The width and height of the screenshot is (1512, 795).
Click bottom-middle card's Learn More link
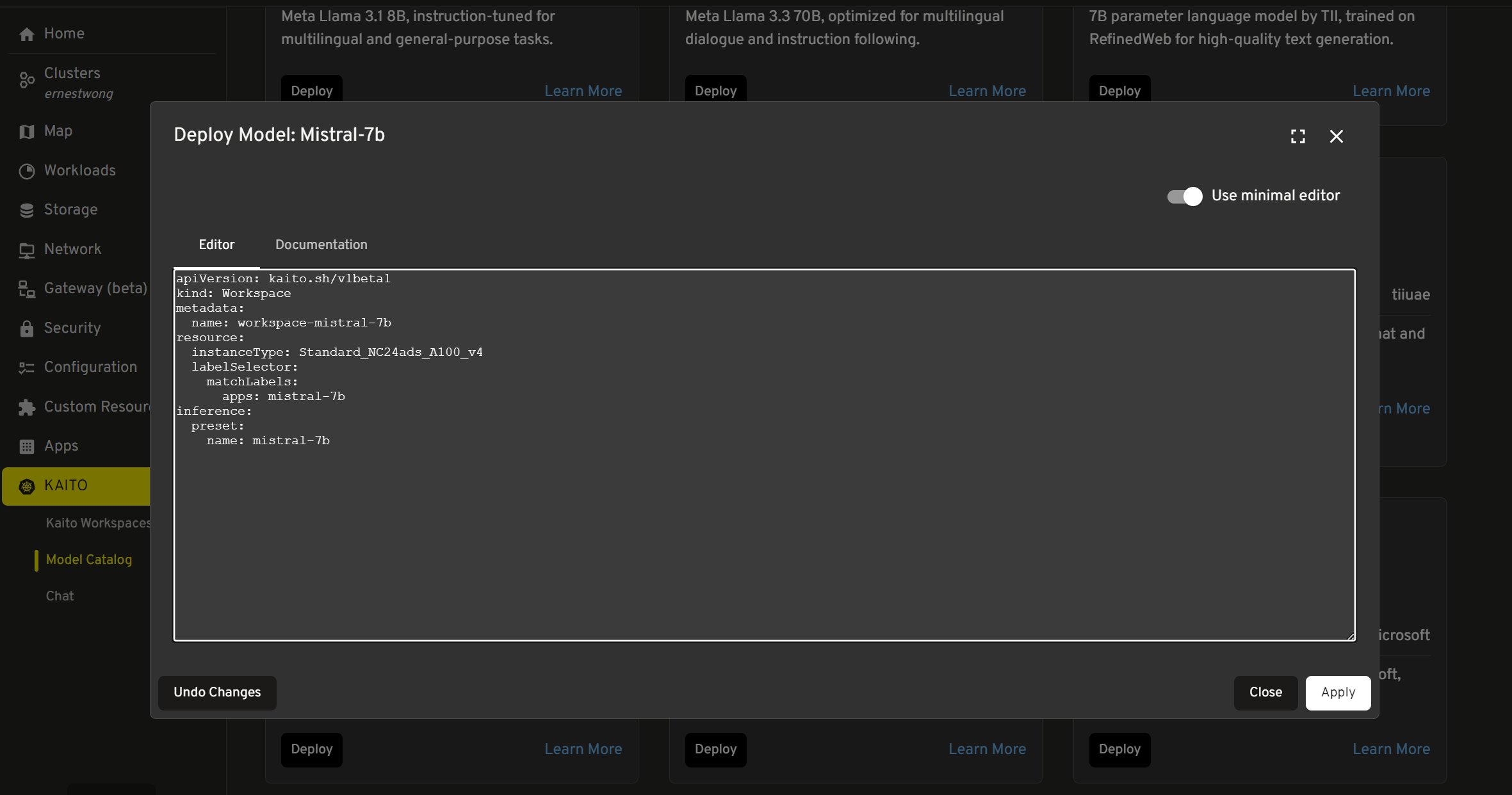pyautogui.click(x=988, y=750)
